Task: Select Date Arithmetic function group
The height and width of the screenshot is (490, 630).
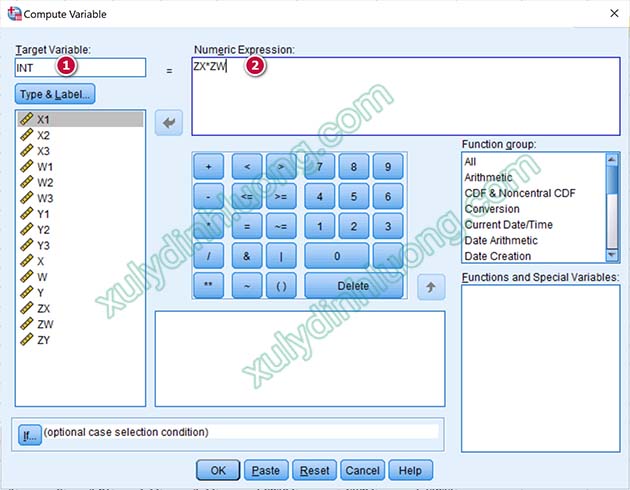Action: pos(534,240)
